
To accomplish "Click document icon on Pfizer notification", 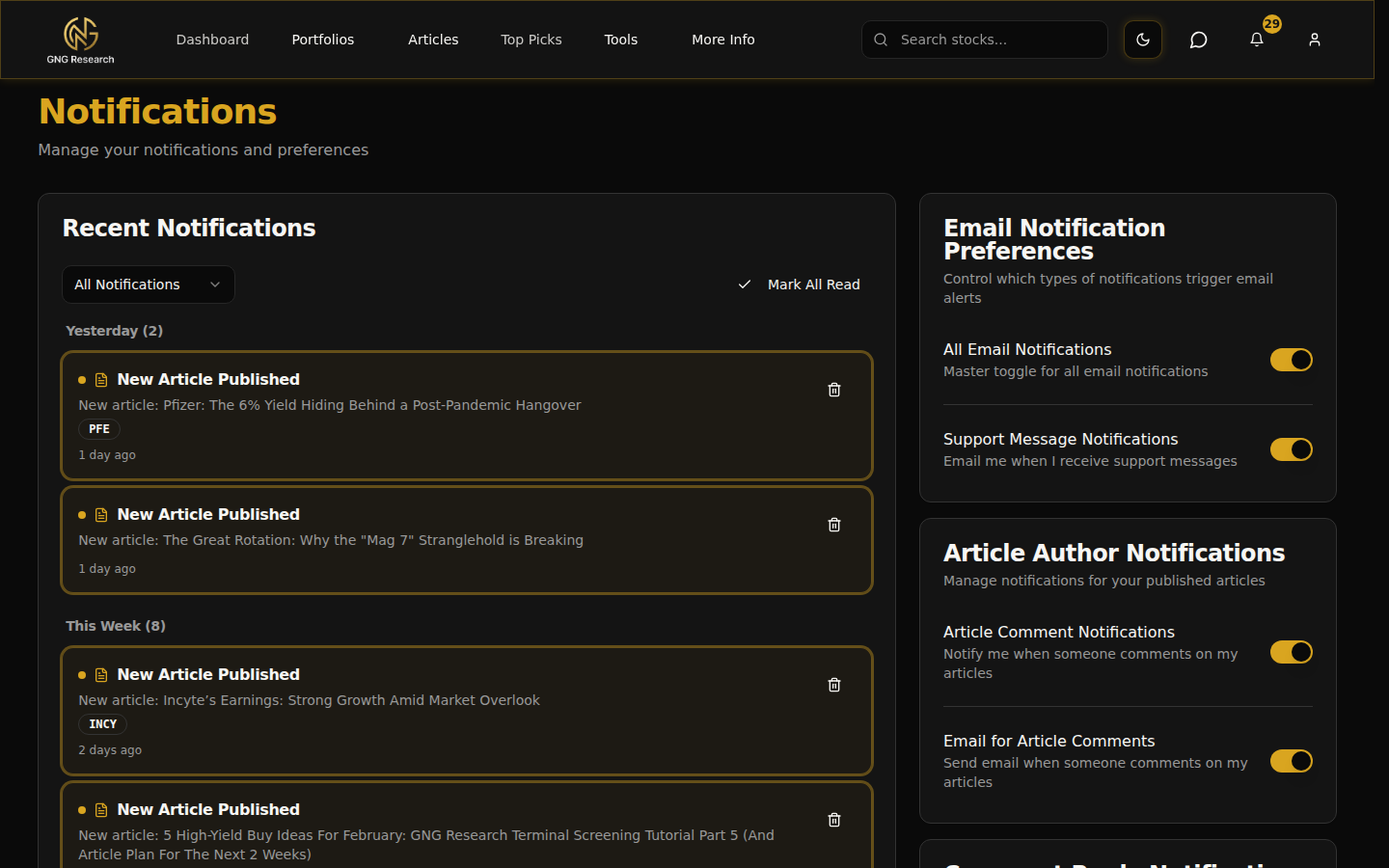I will tap(101, 380).
